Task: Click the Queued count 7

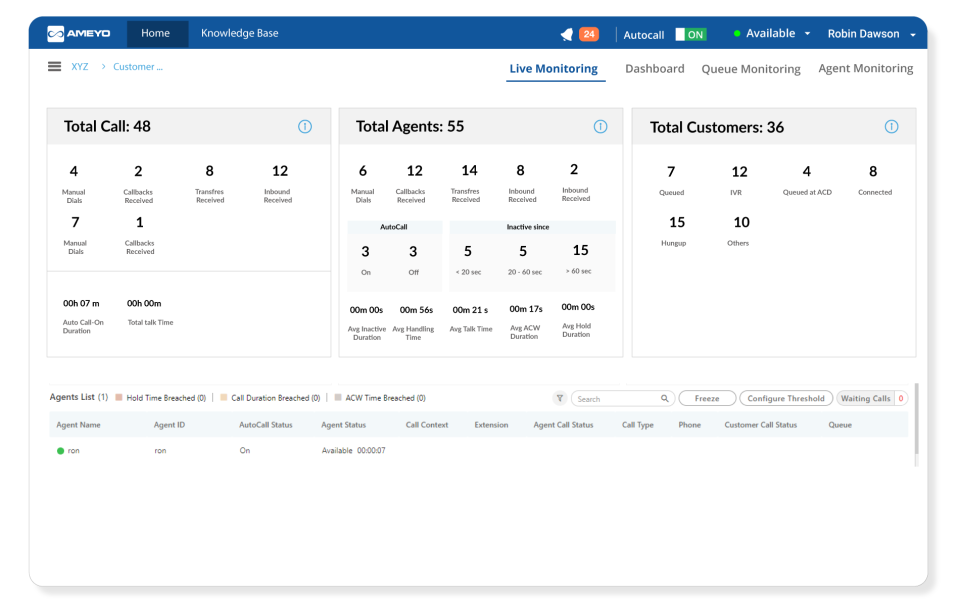Action: [671, 172]
